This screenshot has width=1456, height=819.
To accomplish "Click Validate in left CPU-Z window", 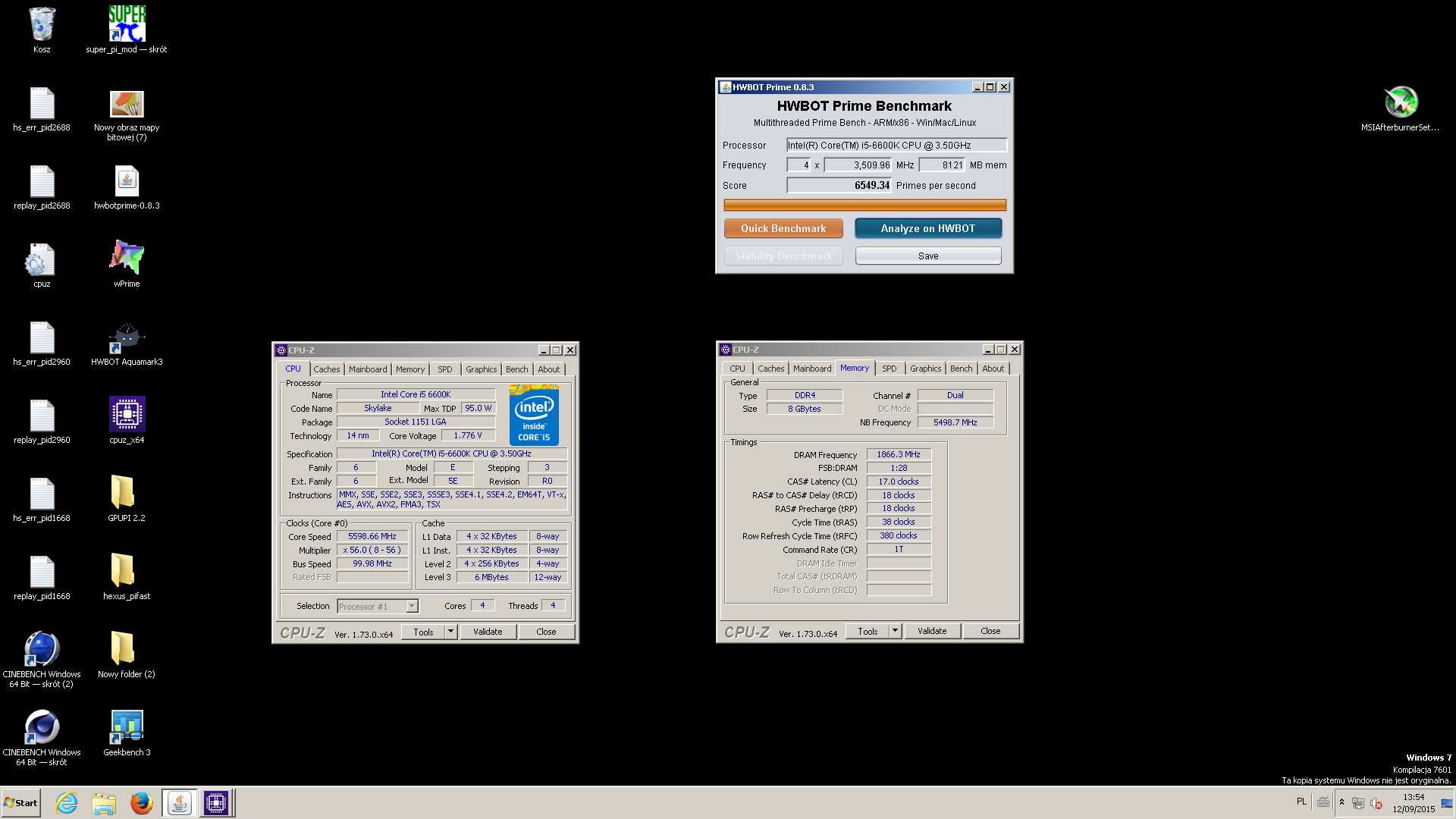I will click(488, 632).
